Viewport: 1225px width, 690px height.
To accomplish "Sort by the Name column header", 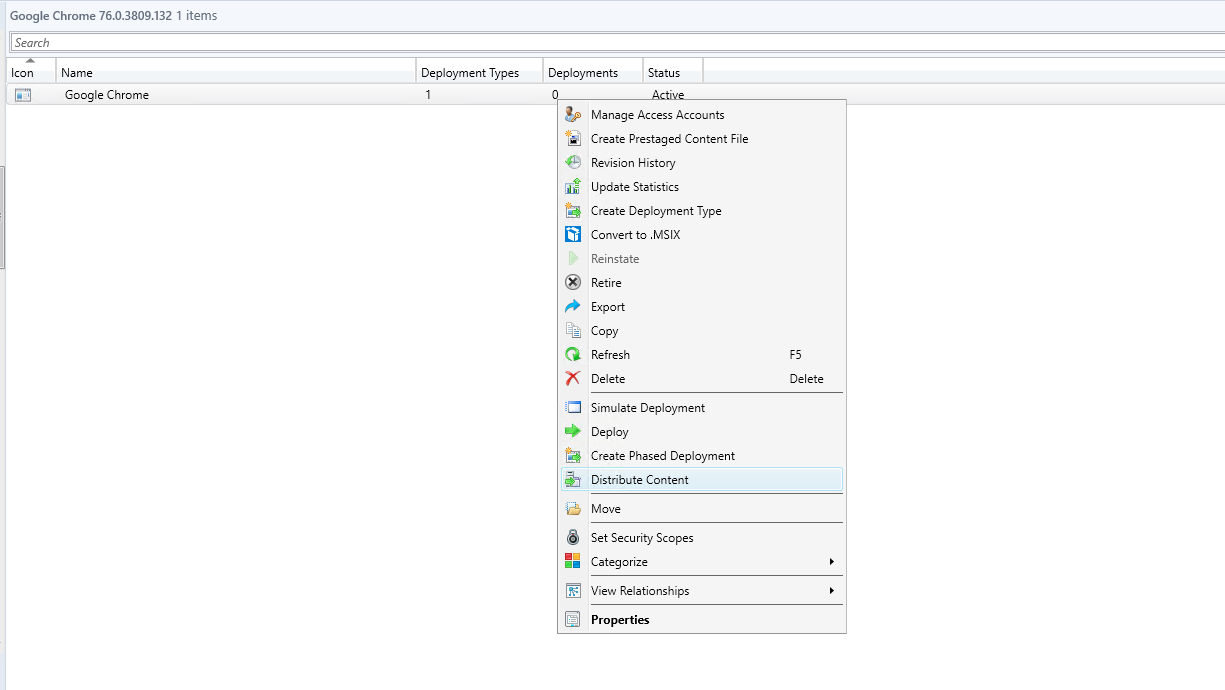I will 236,70.
